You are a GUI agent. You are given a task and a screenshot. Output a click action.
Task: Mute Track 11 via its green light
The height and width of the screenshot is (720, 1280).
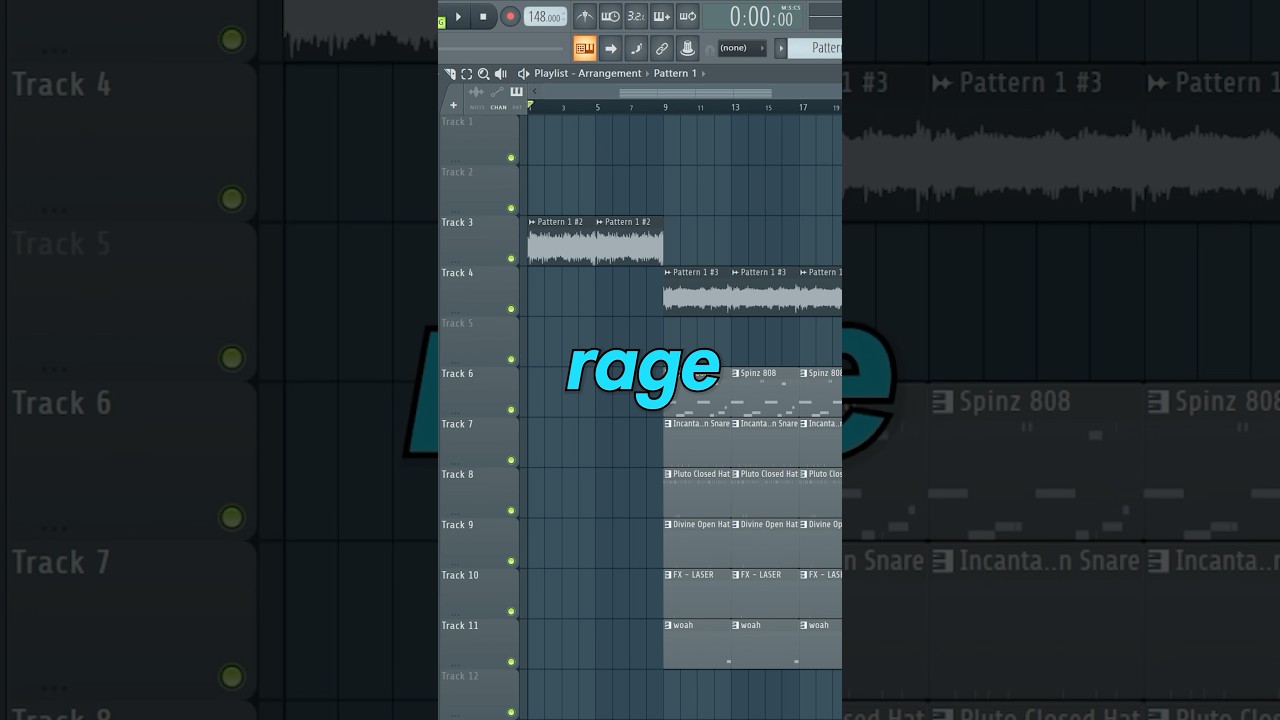pos(511,662)
